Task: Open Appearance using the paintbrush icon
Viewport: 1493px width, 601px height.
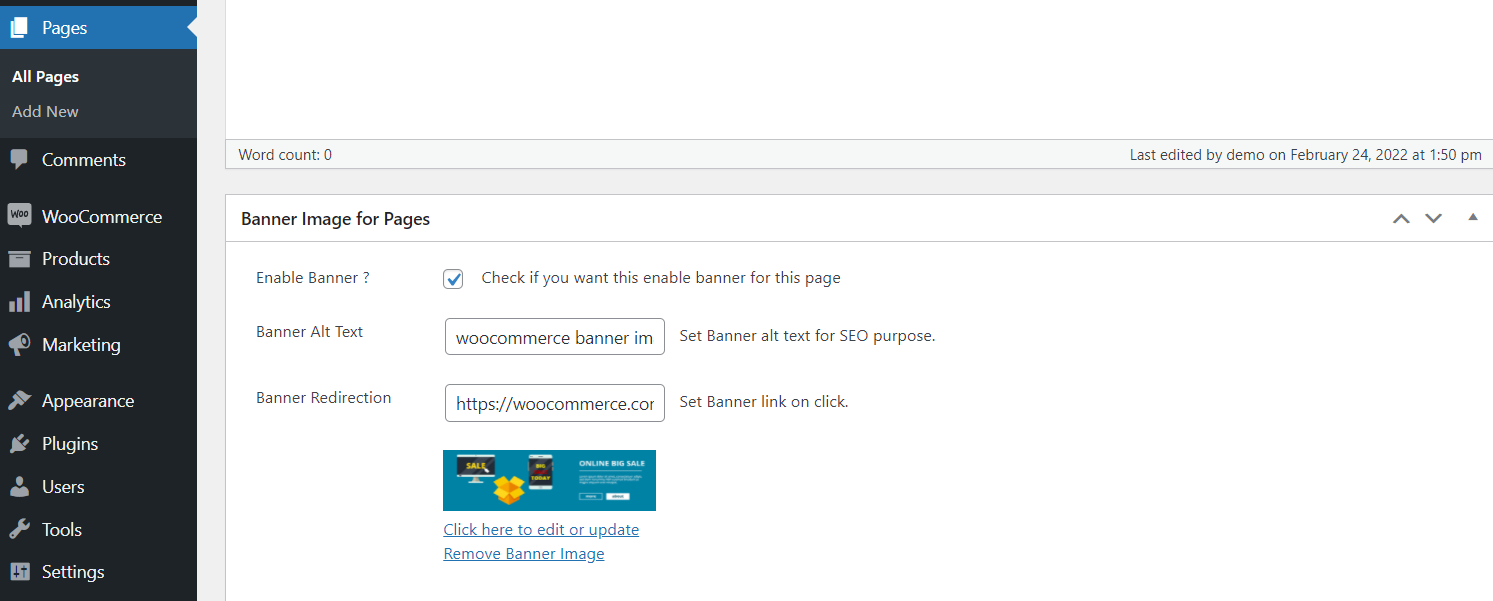Action: click(20, 400)
